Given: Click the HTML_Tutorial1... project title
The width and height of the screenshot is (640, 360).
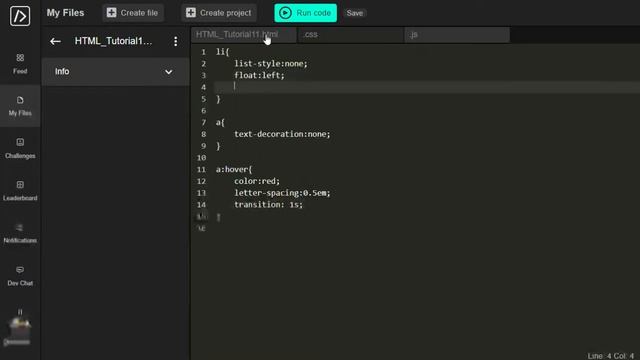Looking at the screenshot, I should pyautogui.click(x=113, y=41).
